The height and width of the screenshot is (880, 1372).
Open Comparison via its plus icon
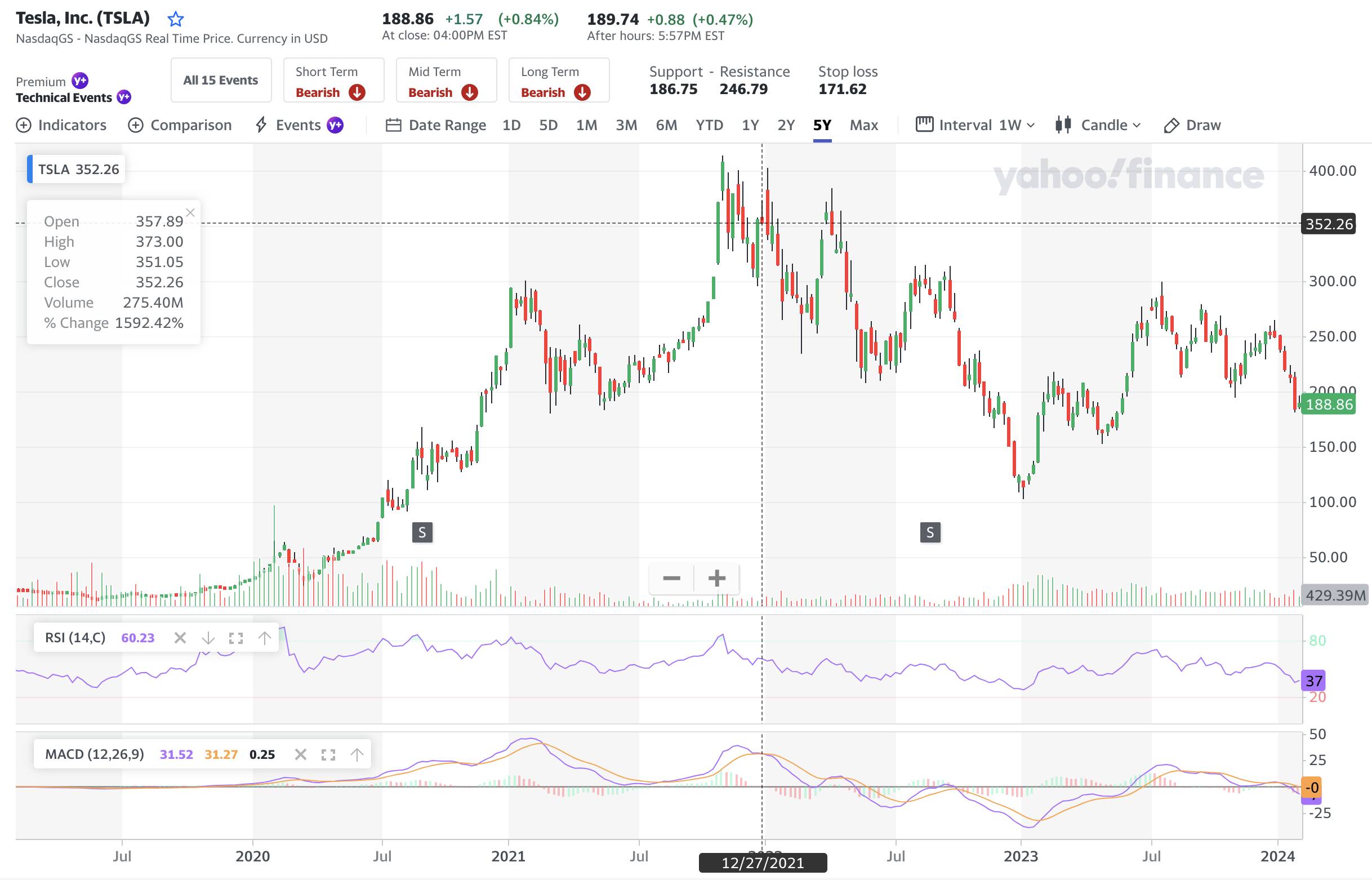click(x=135, y=125)
